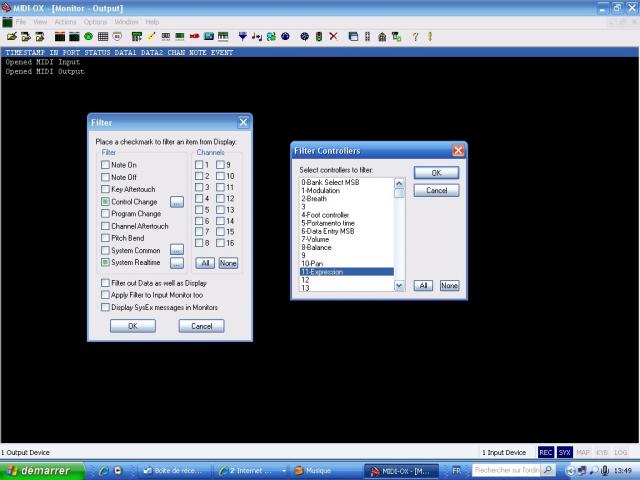Screen dimensions: 640x480
Task: Check the Key Aftertouch filter checkbox
Action: pyautogui.click(x=105, y=189)
